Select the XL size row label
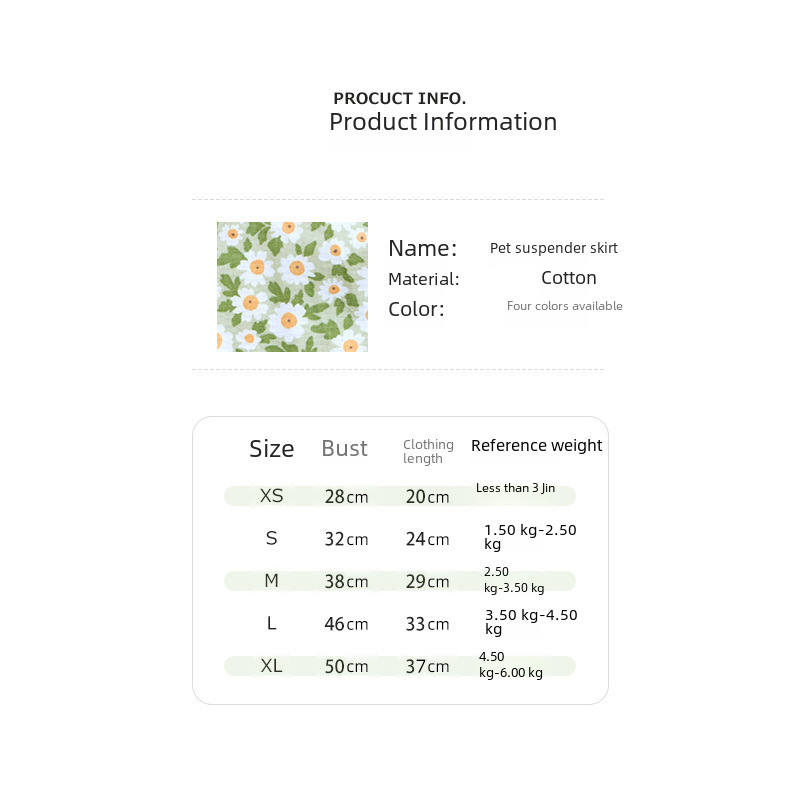Viewport: 800px width, 800px height. click(271, 666)
